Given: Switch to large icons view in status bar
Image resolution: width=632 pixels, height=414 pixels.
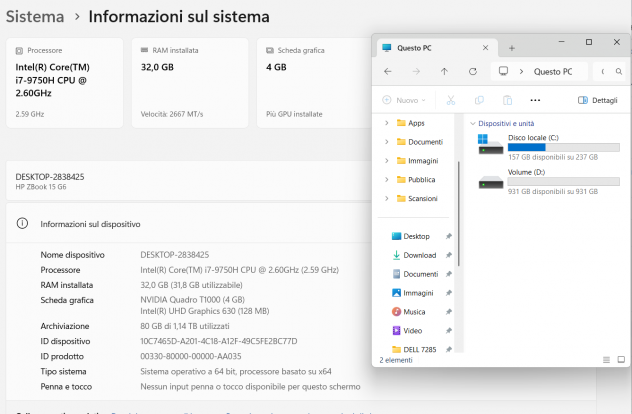Looking at the screenshot, I should click(621, 360).
